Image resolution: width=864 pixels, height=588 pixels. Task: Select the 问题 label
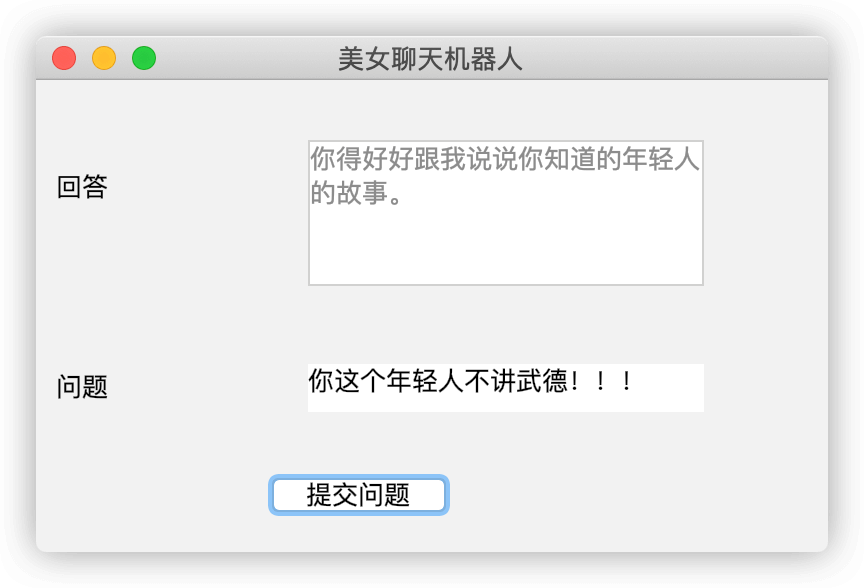[82, 386]
